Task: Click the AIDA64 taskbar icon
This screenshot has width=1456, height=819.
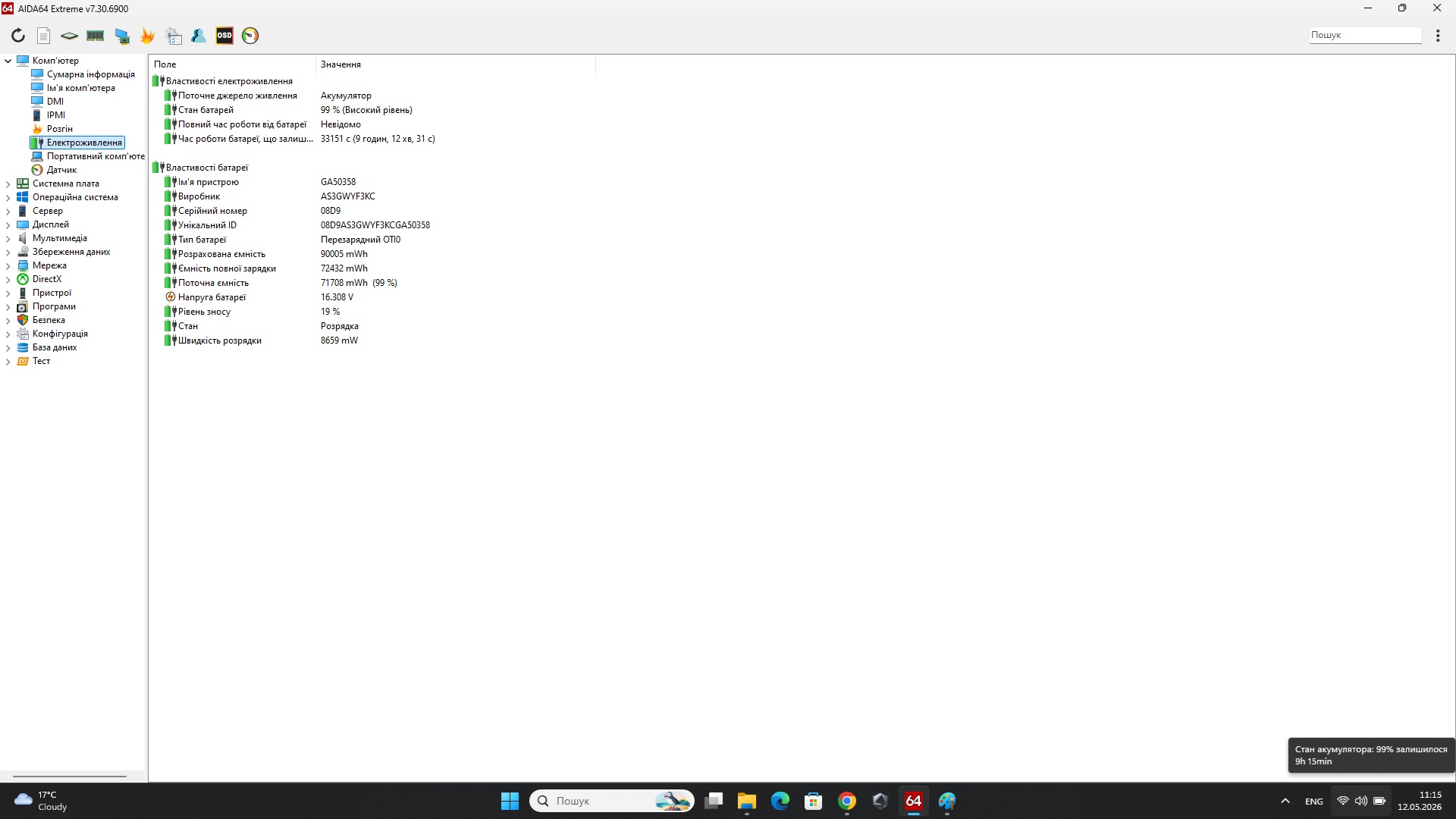Action: (x=913, y=801)
